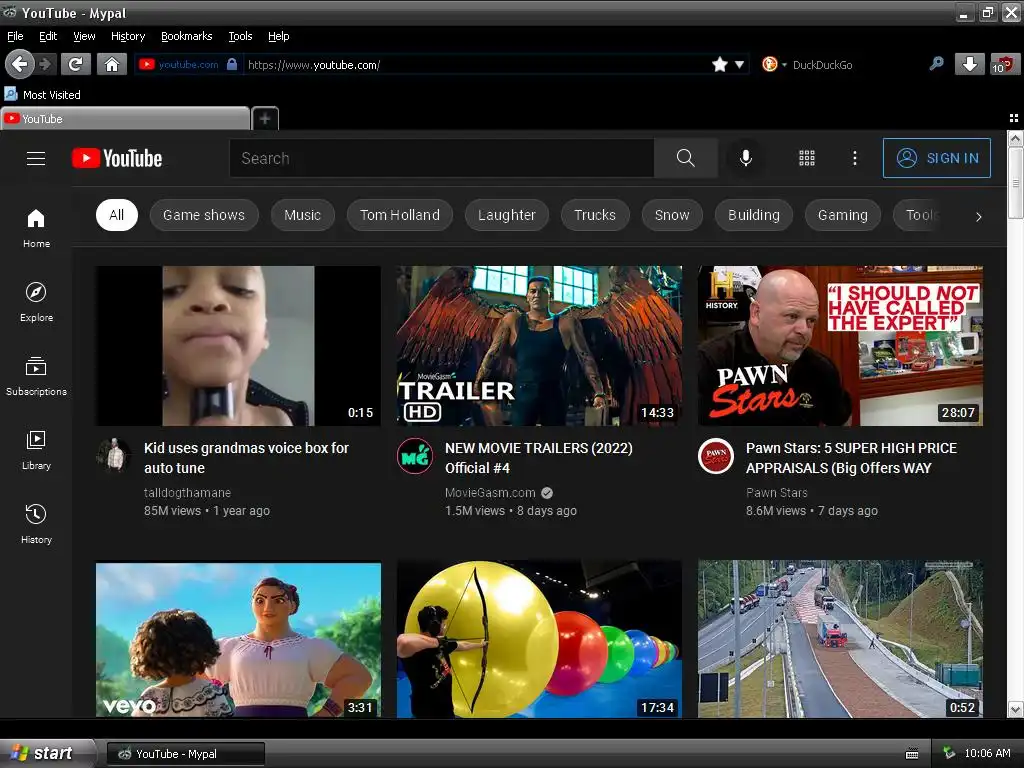Open the File menu
The image size is (1024, 768).
click(x=15, y=36)
